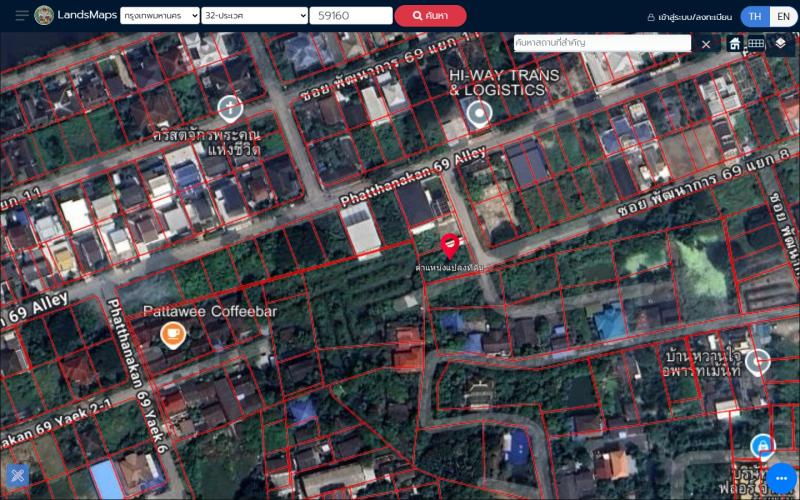
Task: Open the grid measurement tool icon
Action: [756, 43]
